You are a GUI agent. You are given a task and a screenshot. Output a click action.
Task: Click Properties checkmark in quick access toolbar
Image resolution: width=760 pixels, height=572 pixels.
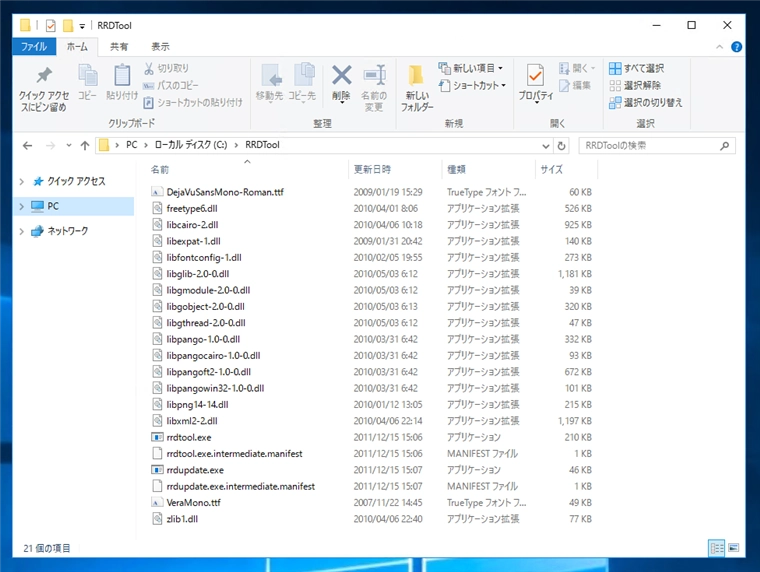pos(50,25)
